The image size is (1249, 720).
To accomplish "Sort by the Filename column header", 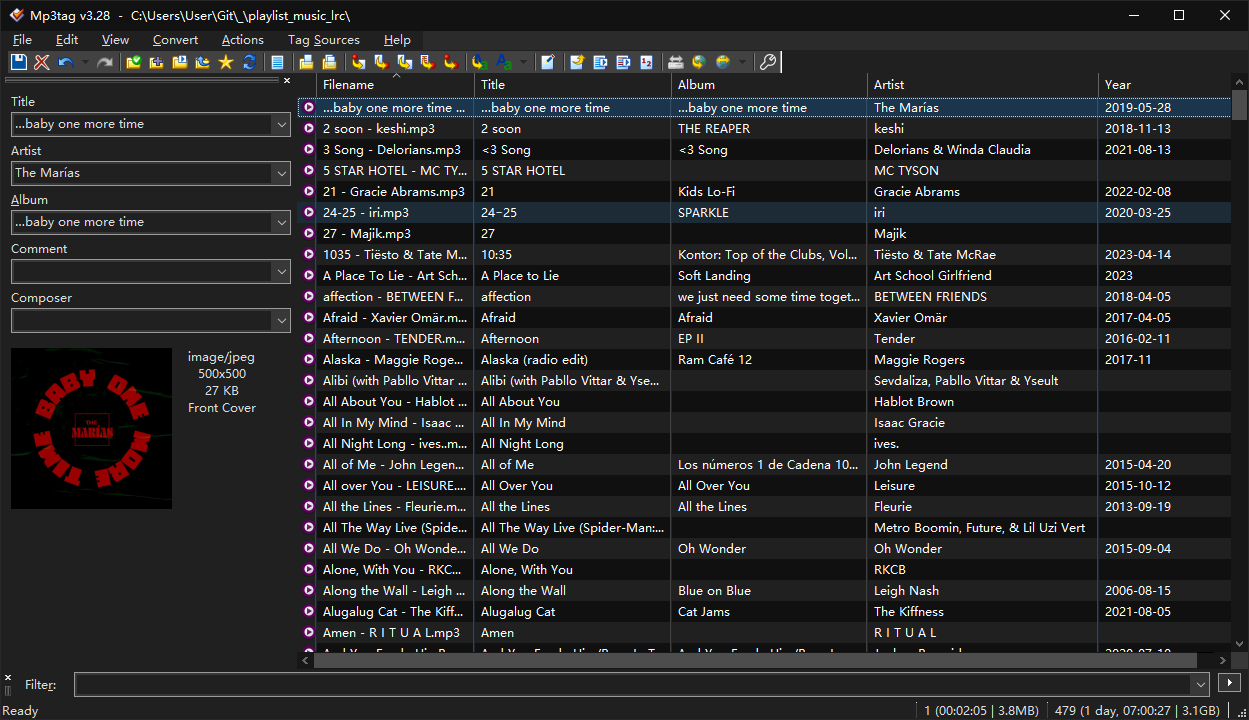I will pyautogui.click(x=395, y=85).
